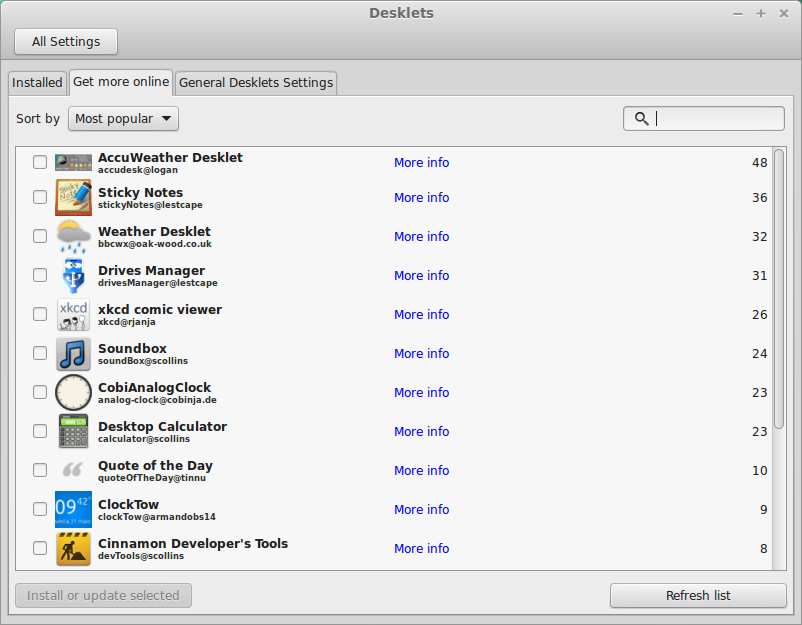The height and width of the screenshot is (625, 802).
Task: Click the Desktop Calculator icon
Action: (73, 431)
